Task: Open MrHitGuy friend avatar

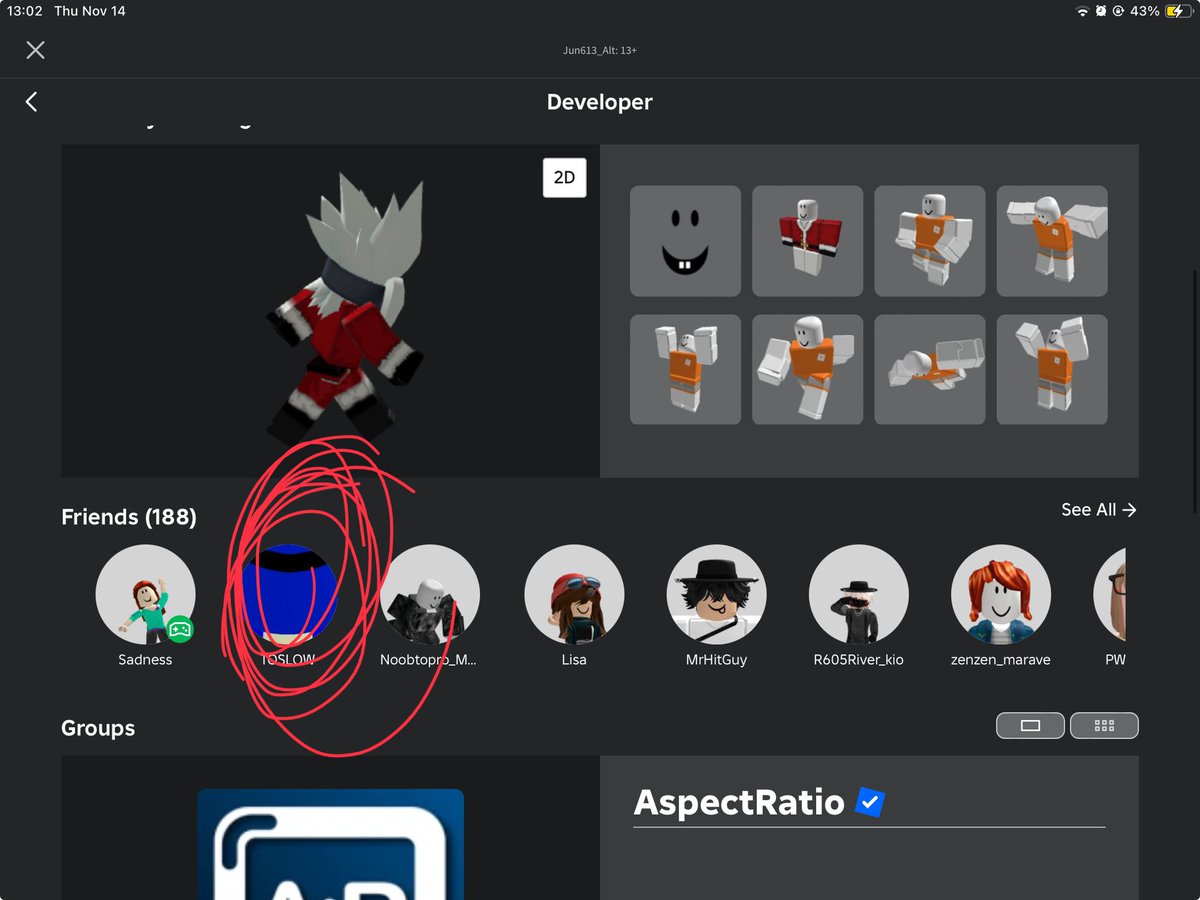Action: [716, 594]
